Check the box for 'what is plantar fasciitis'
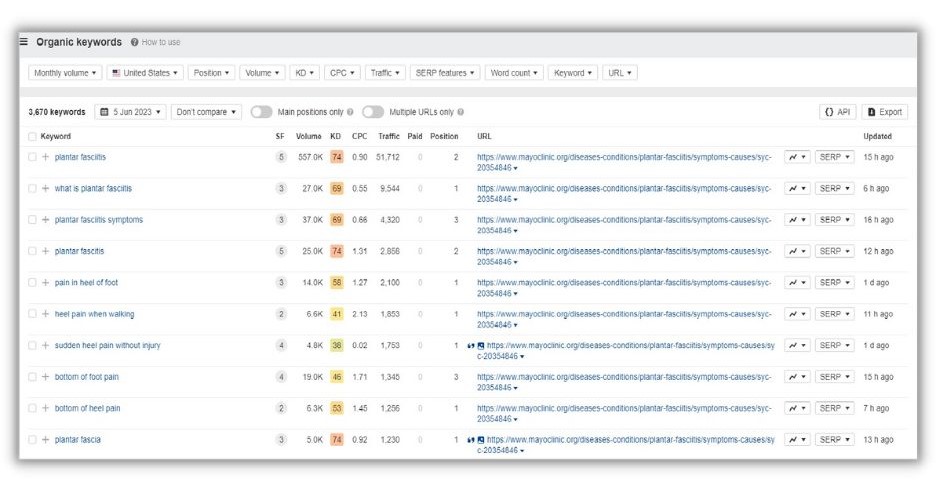Screen dimensions: 936x484 click(32, 189)
